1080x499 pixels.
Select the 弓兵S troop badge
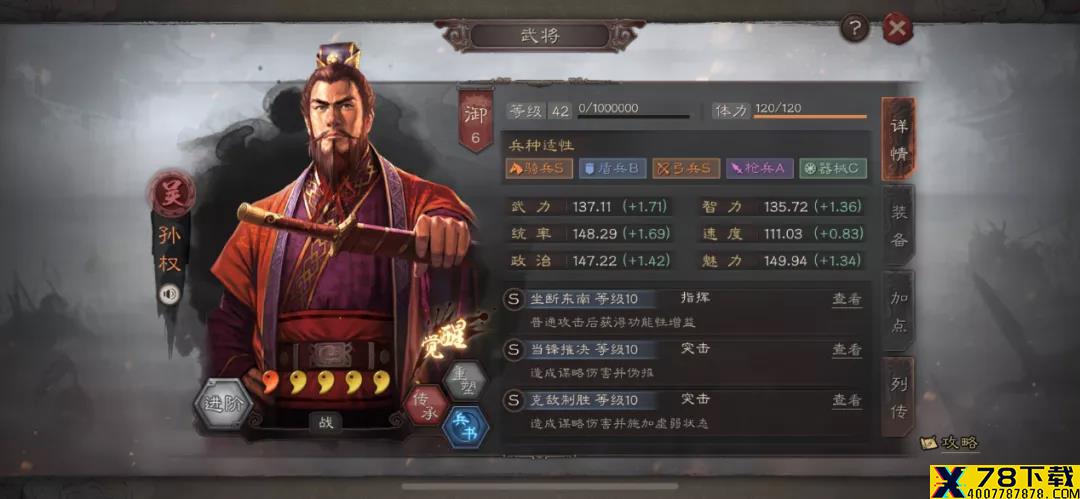click(x=686, y=168)
